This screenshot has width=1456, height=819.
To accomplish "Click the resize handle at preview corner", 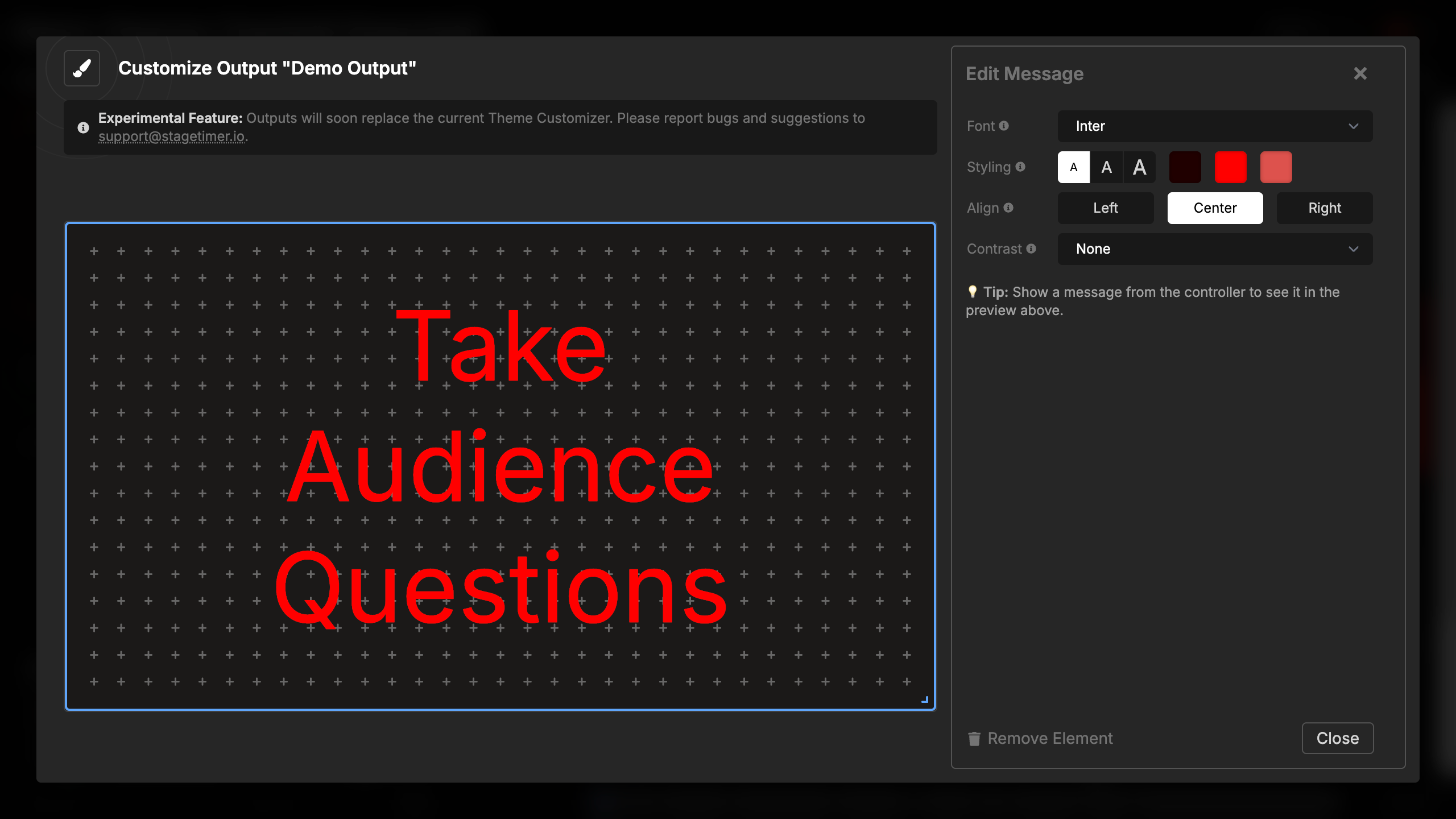I will click(925, 700).
